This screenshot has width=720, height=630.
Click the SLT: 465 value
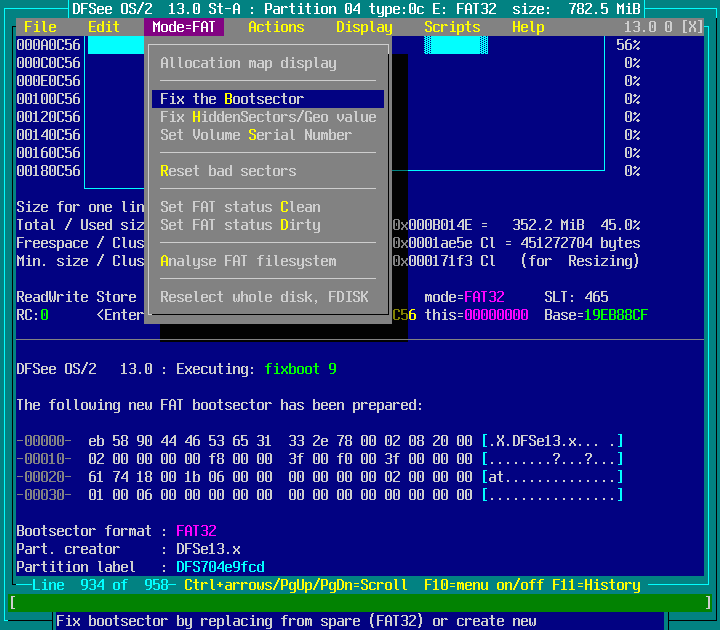pyautogui.click(x=576, y=297)
